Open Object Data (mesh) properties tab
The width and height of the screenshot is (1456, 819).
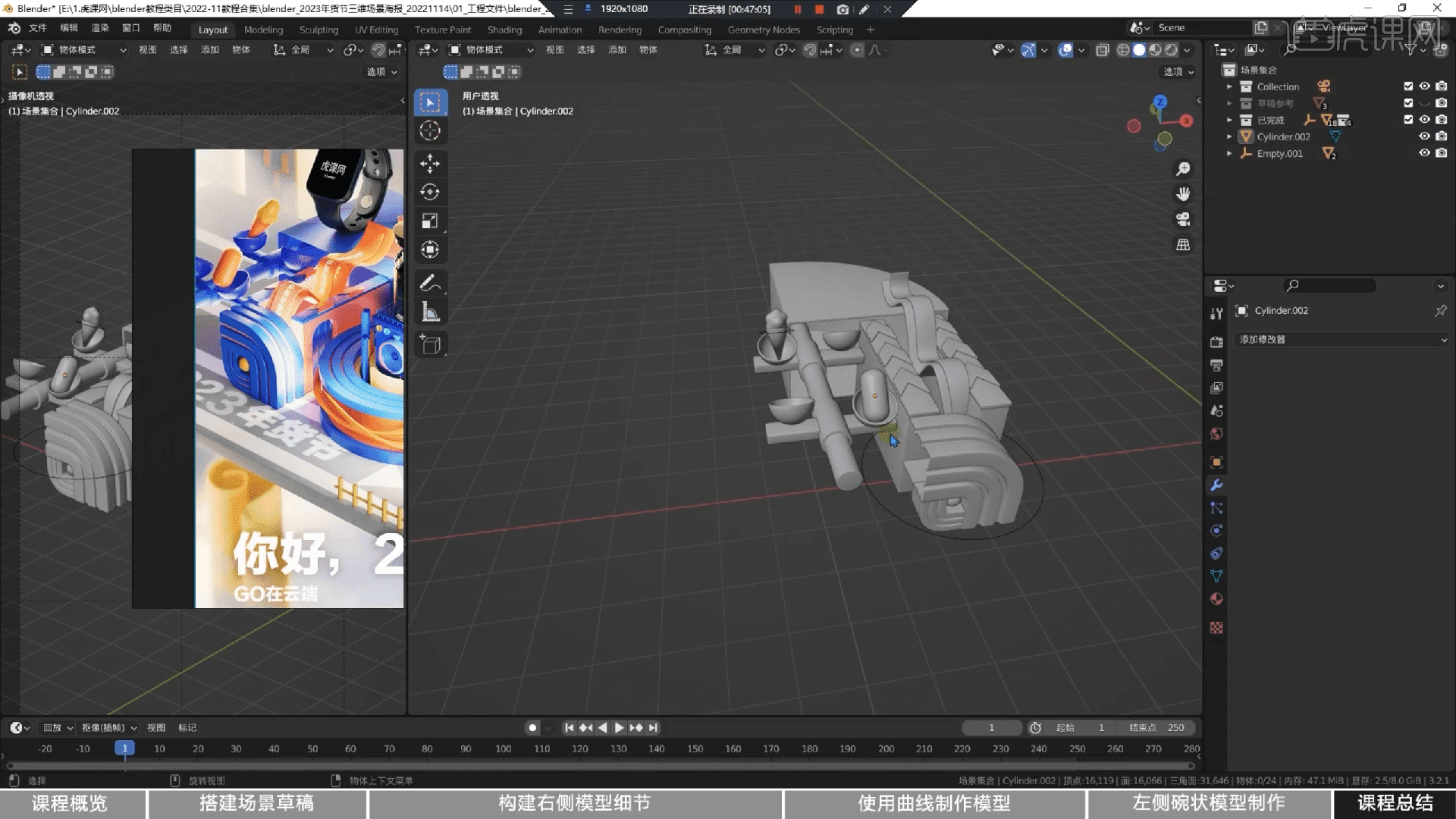1216,576
